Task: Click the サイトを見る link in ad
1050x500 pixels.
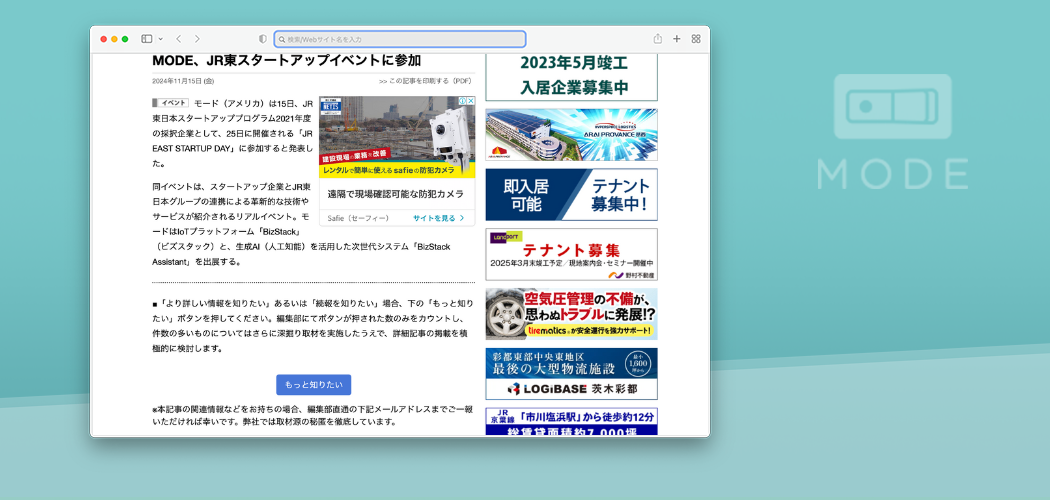Action: (438, 218)
